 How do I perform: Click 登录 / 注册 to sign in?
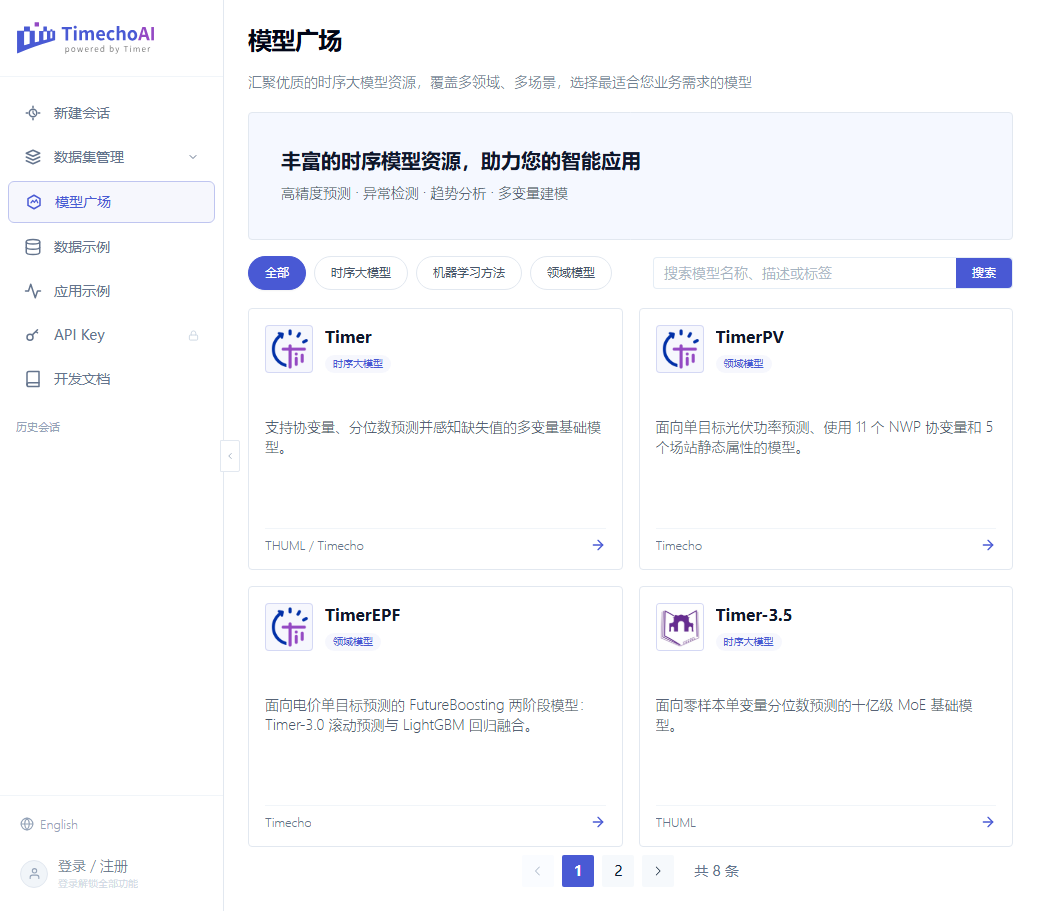(x=93, y=867)
